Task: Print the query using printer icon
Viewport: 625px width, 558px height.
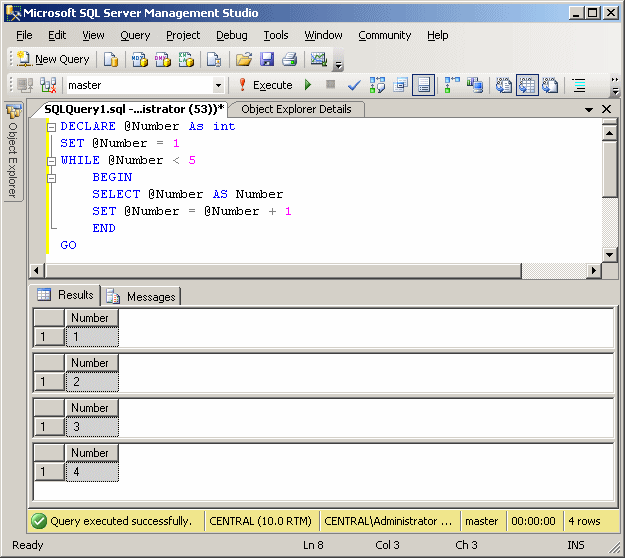Action: point(290,59)
